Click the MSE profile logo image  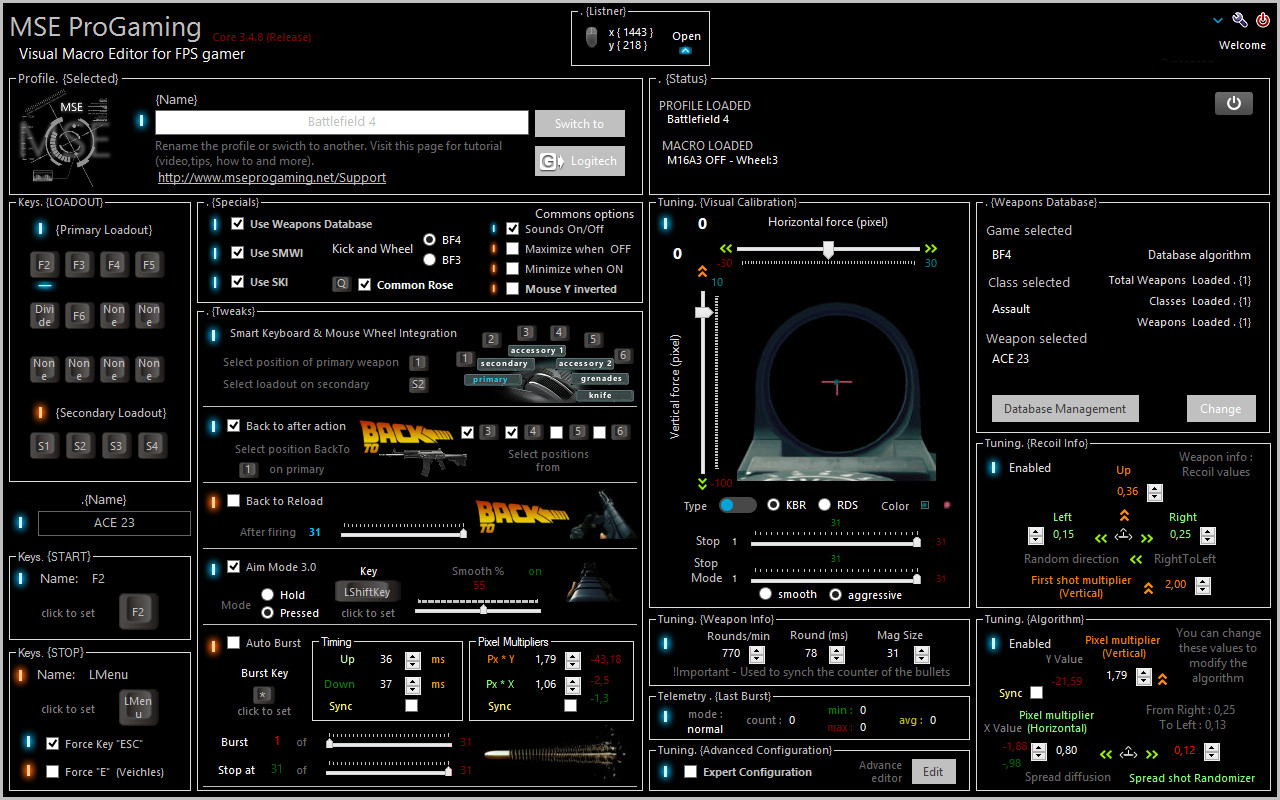click(x=64, y=137)
